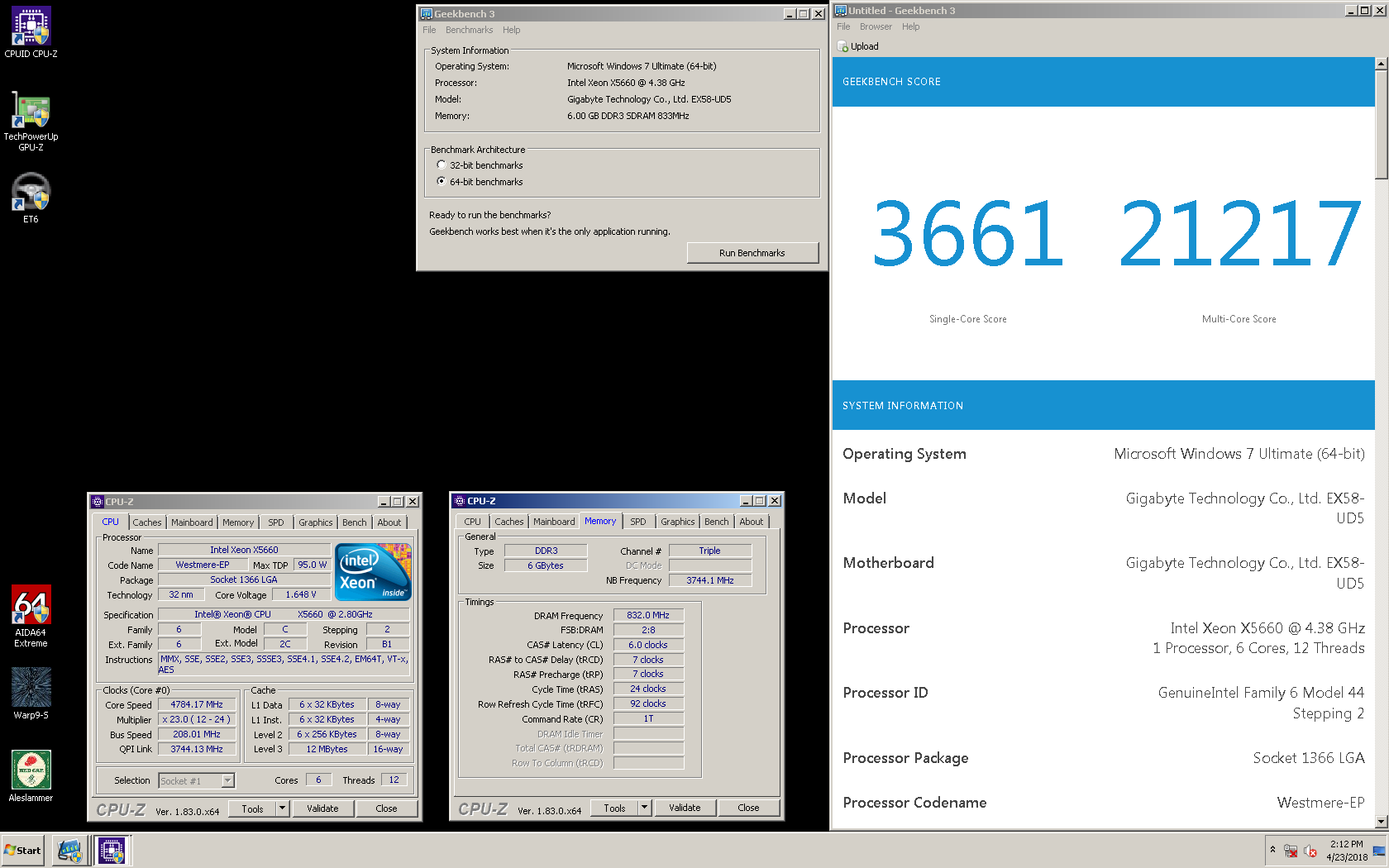Viewport: 1389px width, 868px height.
Task: Select 64-bit benchmarks radio button
Action: [442, 181]
